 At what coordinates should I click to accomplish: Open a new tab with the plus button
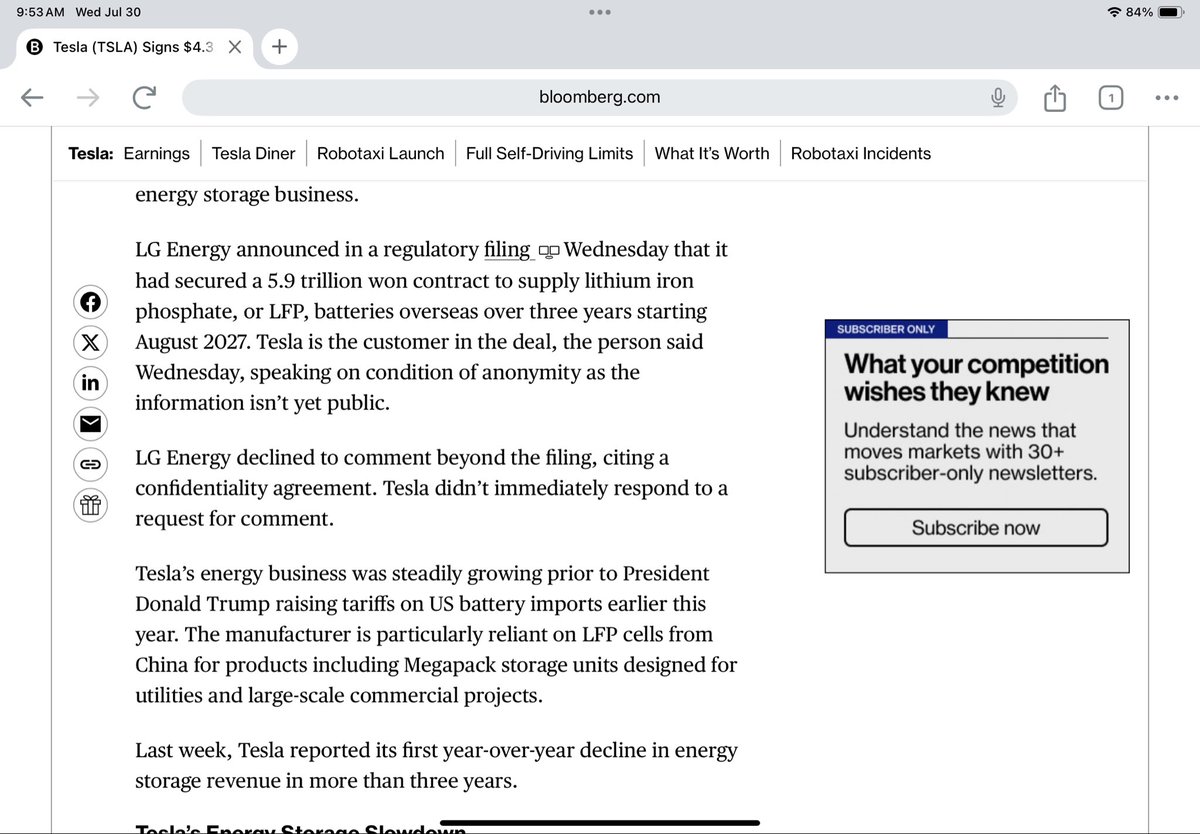pos(280,47)
